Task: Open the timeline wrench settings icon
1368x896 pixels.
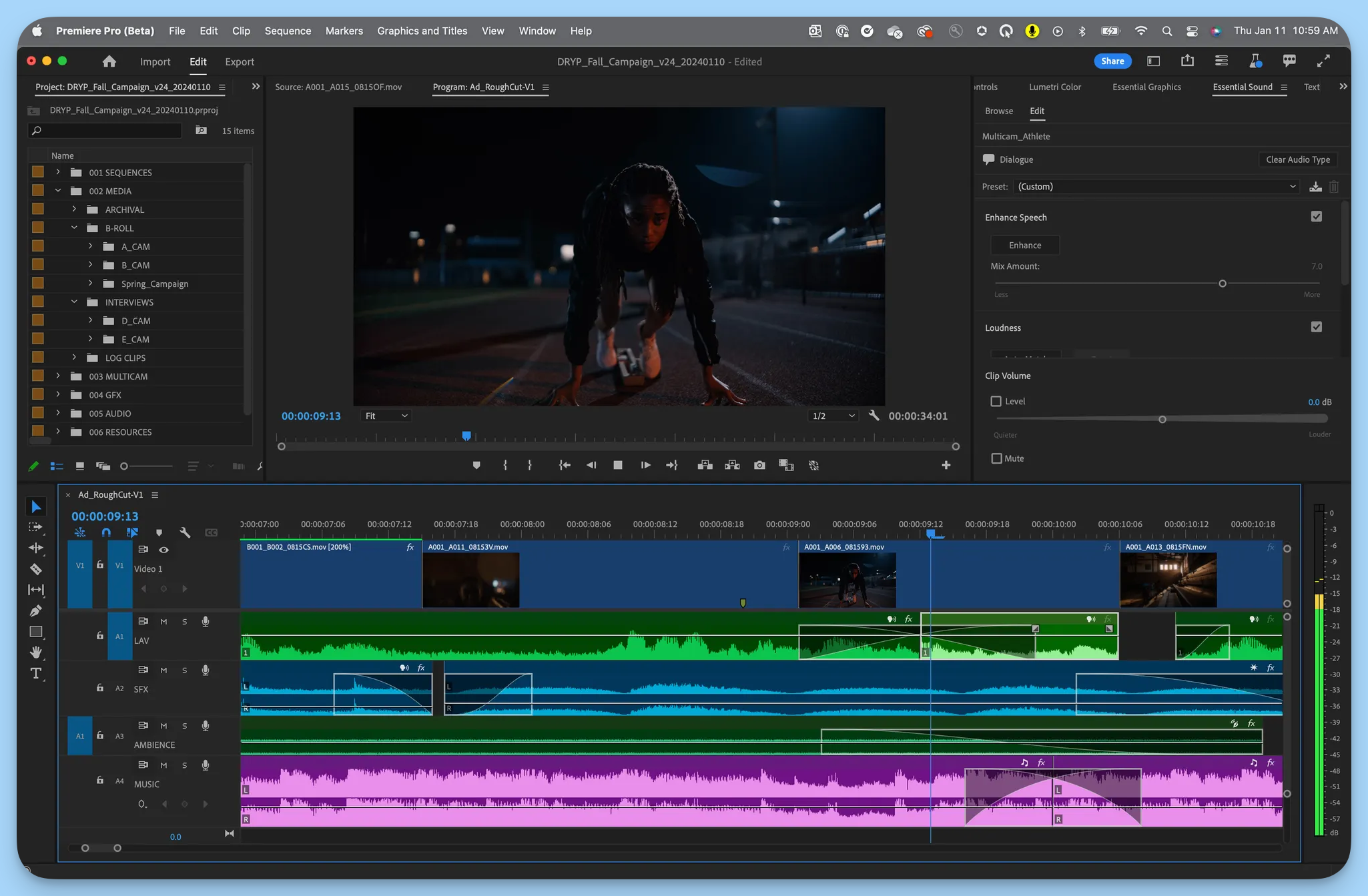Action: pos(185,532)
